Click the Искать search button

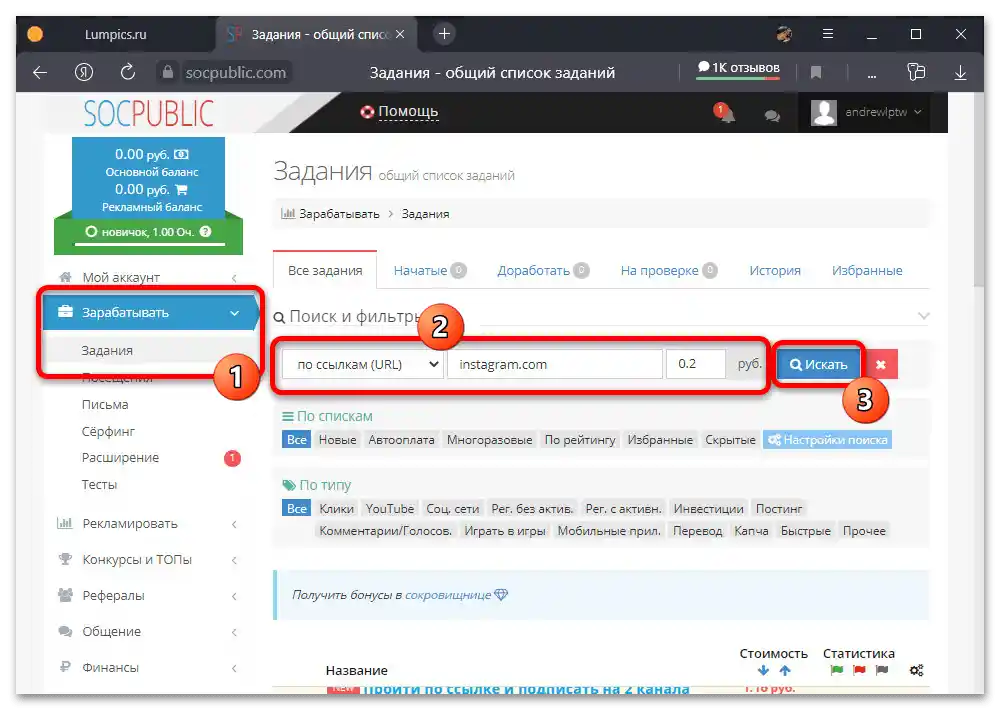(x=818, y=364)
